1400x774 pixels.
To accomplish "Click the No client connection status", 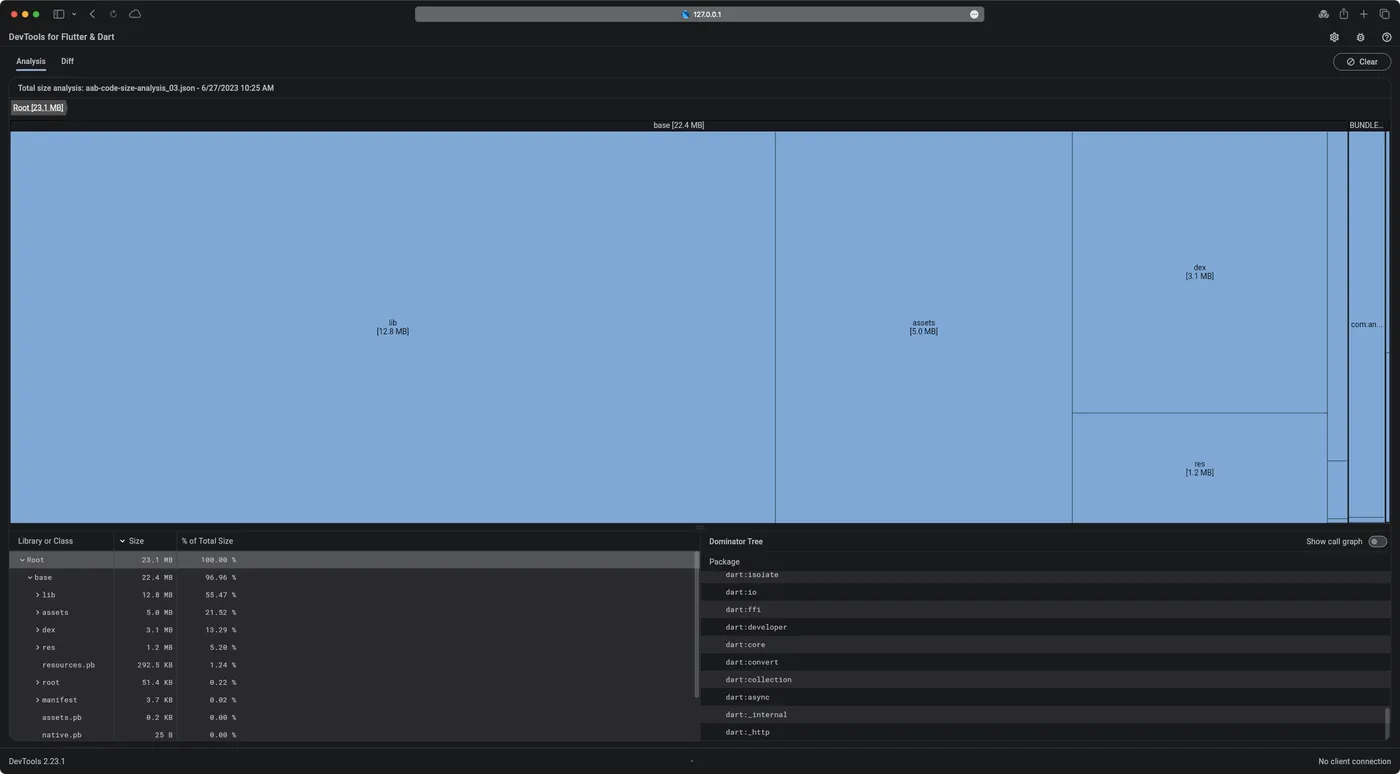I will tap(1354, 761).
